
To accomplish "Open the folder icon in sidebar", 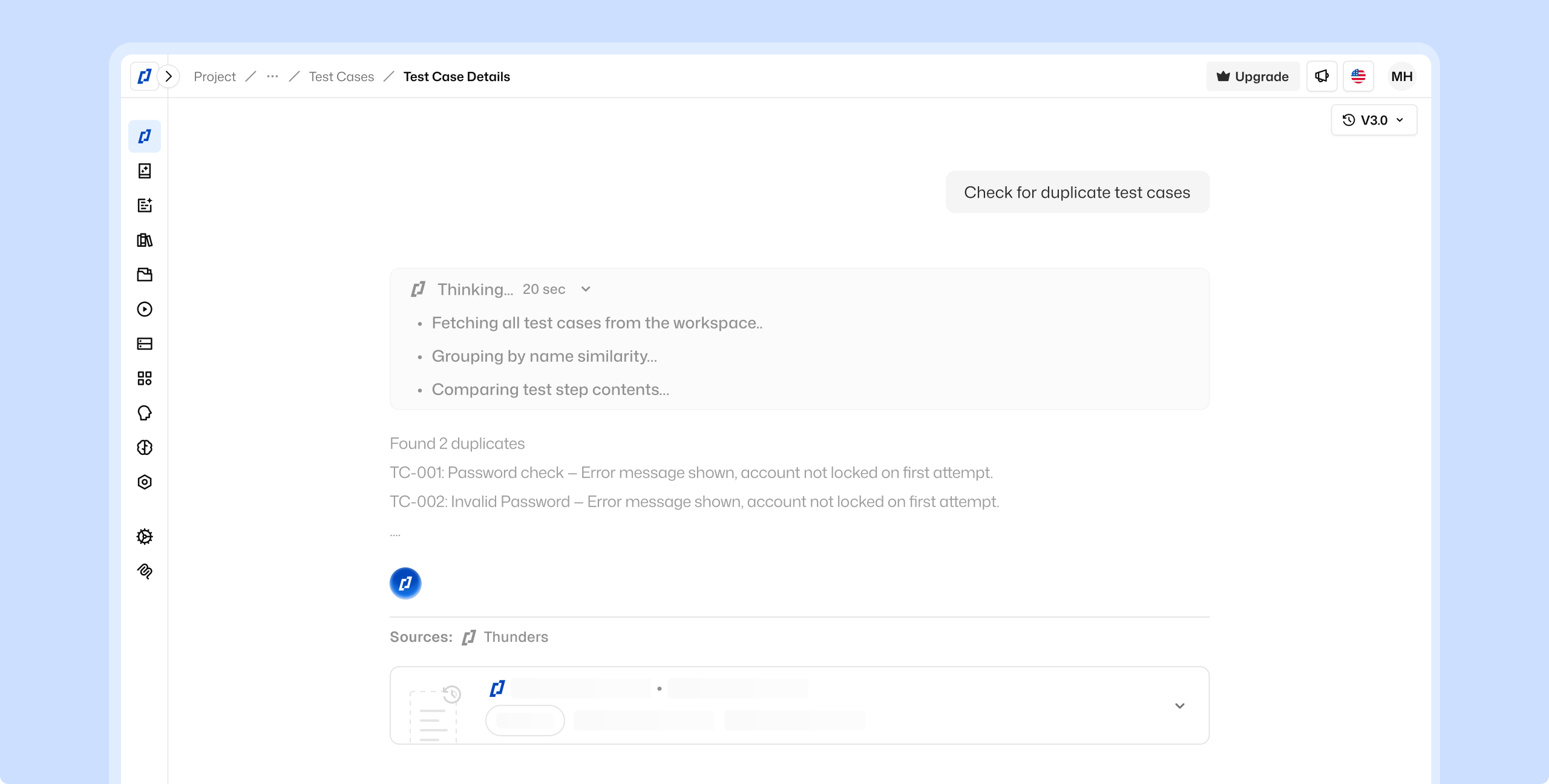I will pyautogui.click(x=145, y=275).
